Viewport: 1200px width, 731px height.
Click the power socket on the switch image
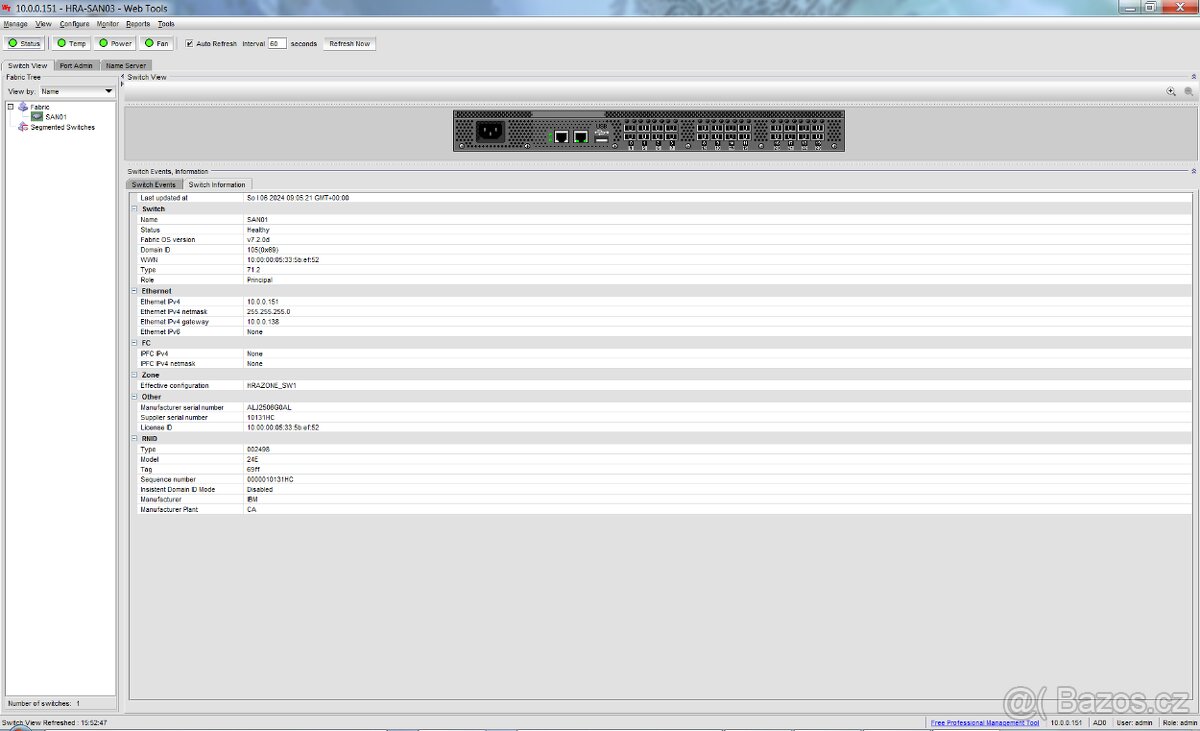pyautogui.click(x=489, y=131)
